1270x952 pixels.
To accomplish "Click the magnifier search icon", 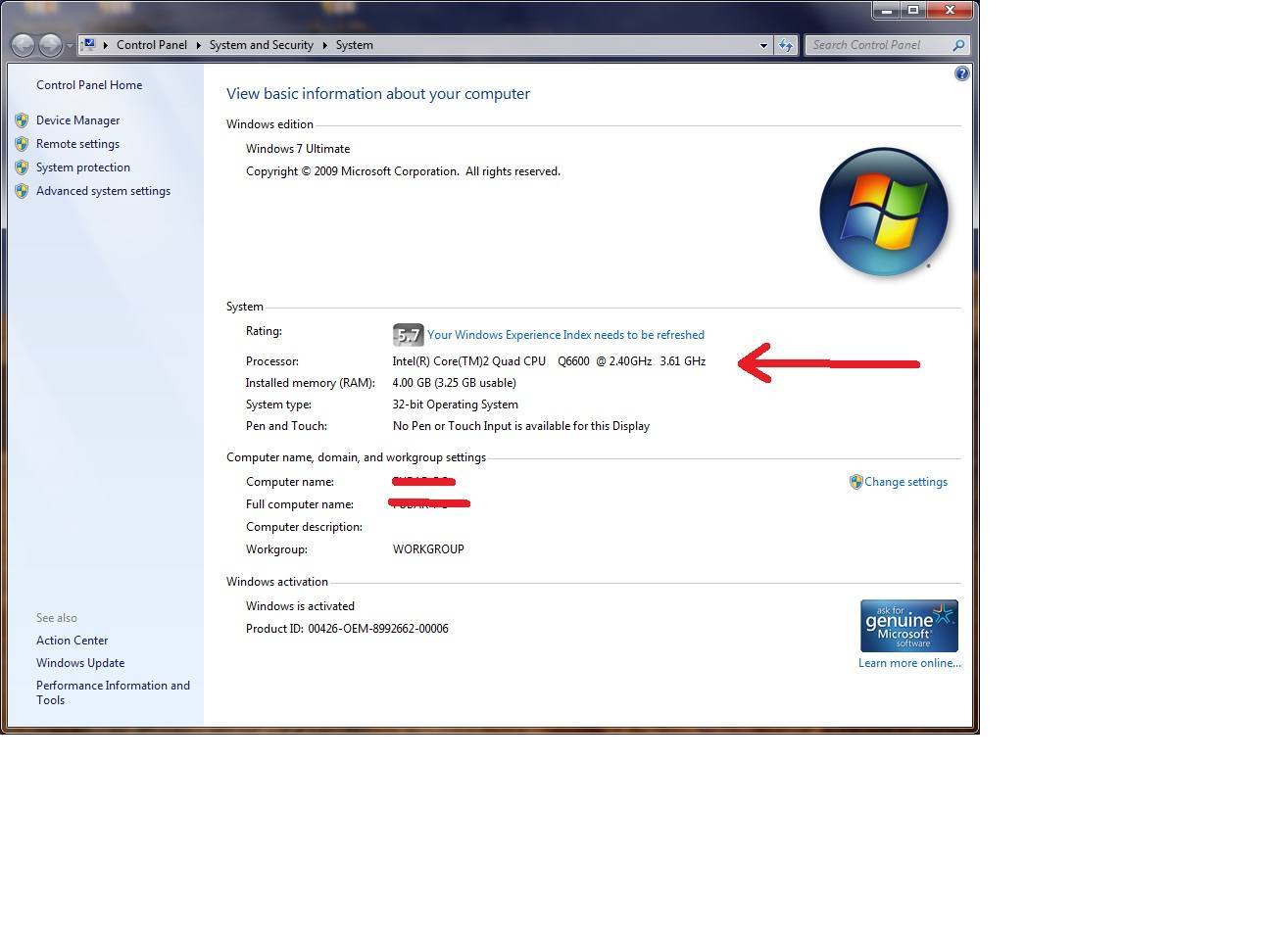I will tap(959, 45).
